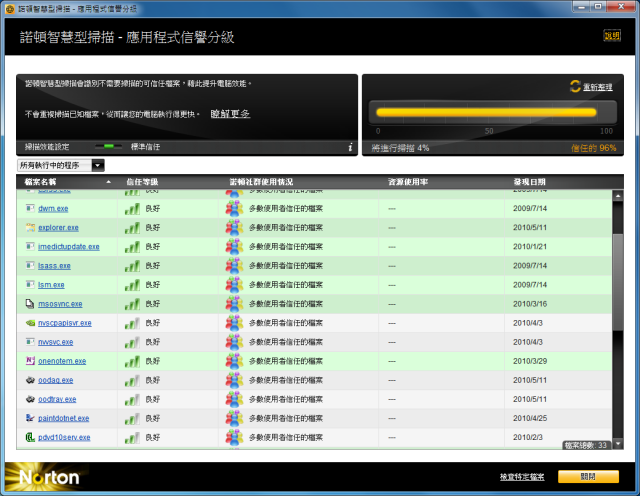
Task: Click the lsass.exe window icon
Action: pos(30,266)
